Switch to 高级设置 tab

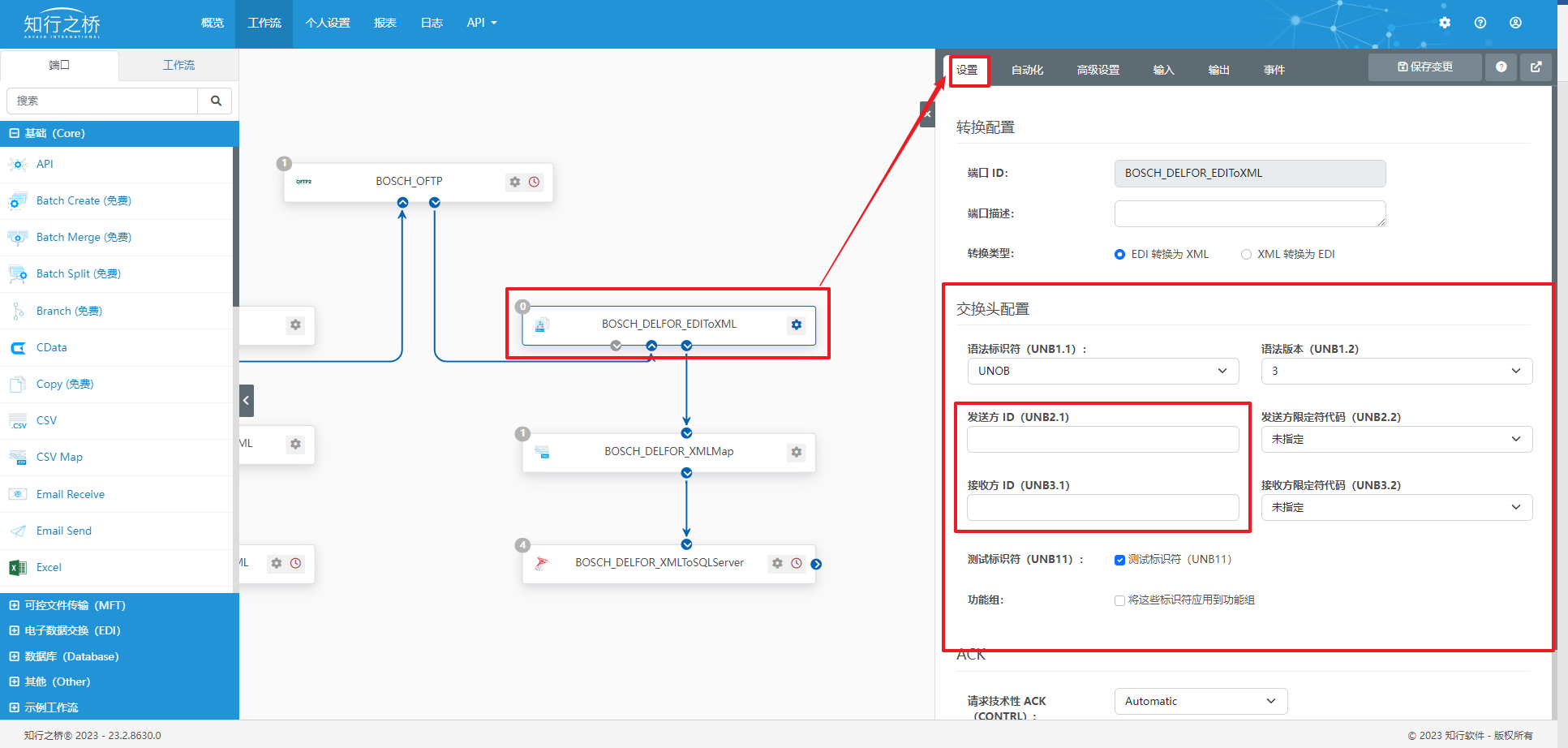point(1098,70)
